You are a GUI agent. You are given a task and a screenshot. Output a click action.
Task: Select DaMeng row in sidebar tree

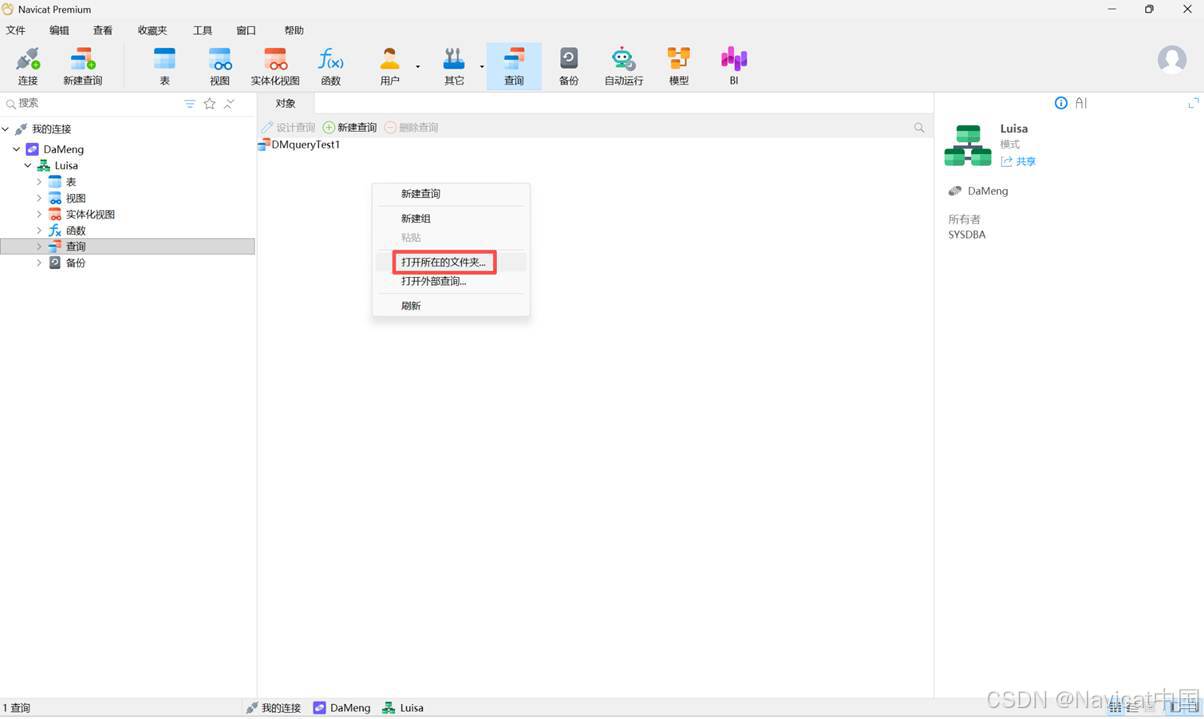click(x=128, y=149)
